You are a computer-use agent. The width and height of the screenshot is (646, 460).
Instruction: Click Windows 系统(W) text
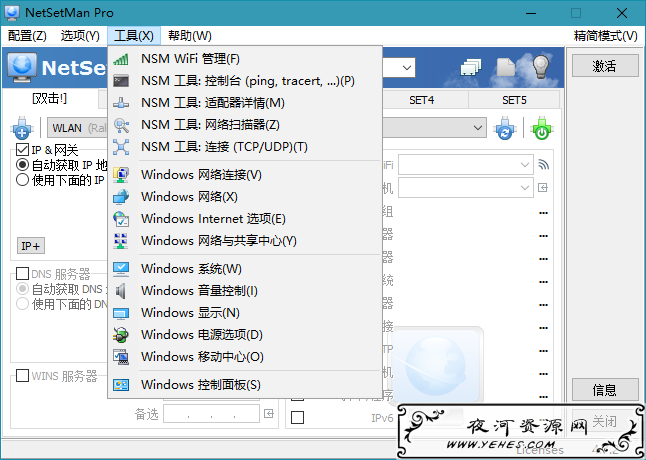[x=191, y=269]
